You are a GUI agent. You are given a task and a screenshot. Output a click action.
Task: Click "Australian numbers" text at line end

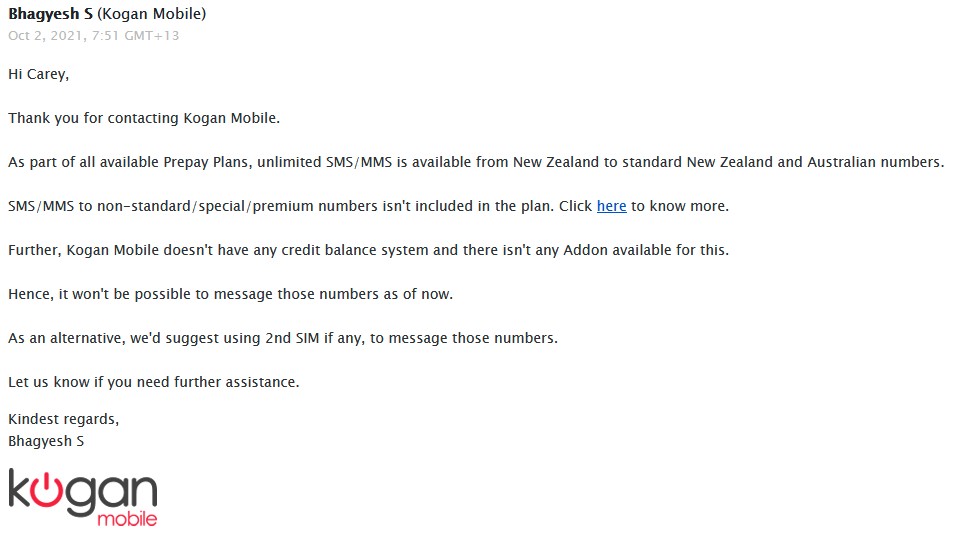click(x=875, y=162)
